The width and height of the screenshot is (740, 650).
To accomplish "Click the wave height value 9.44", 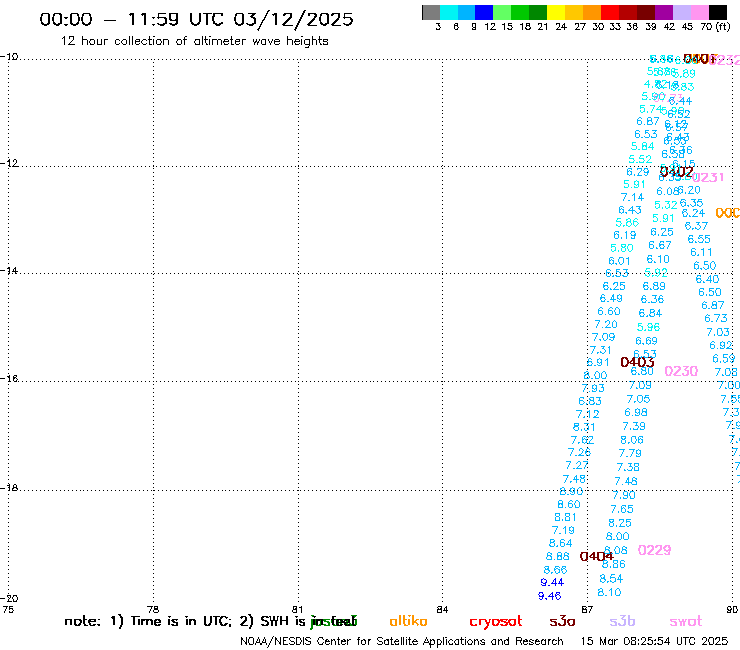I will [552, 582].
